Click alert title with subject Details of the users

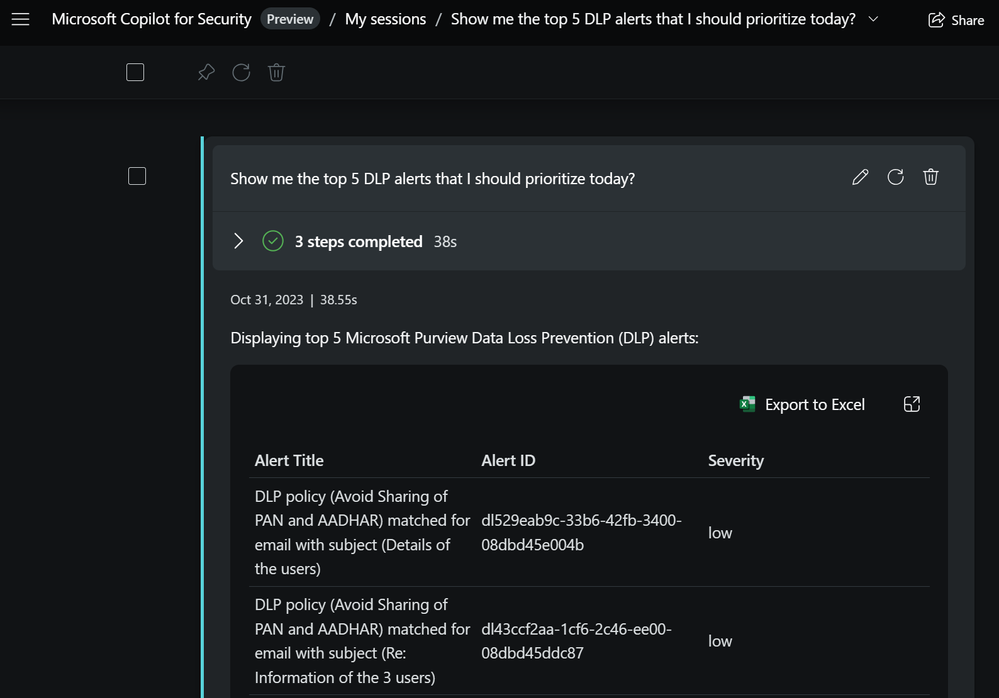tap(362, 532)
